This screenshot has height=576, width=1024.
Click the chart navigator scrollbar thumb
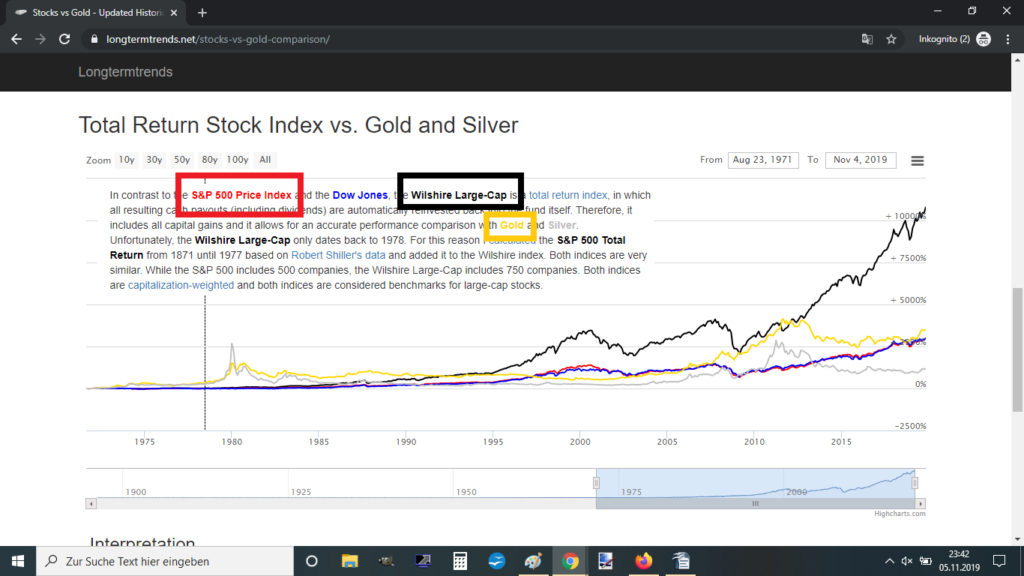click(756, 504)
